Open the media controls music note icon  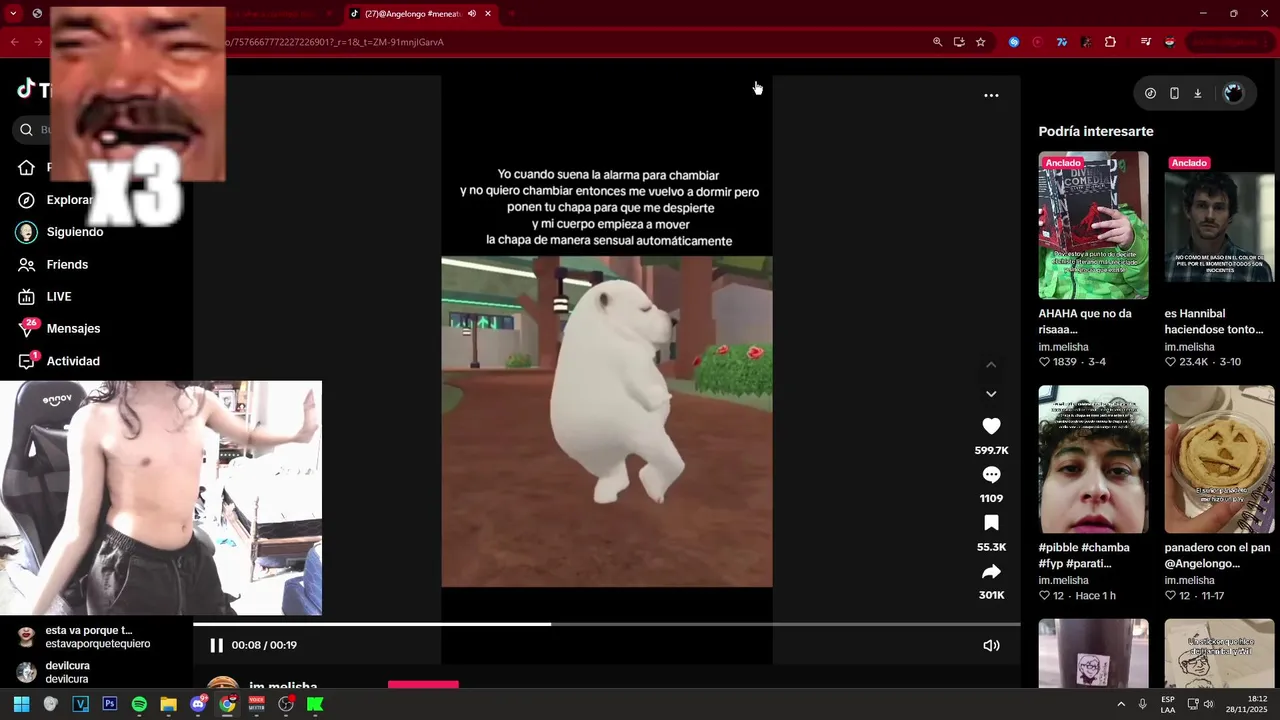pos(1146,42)
